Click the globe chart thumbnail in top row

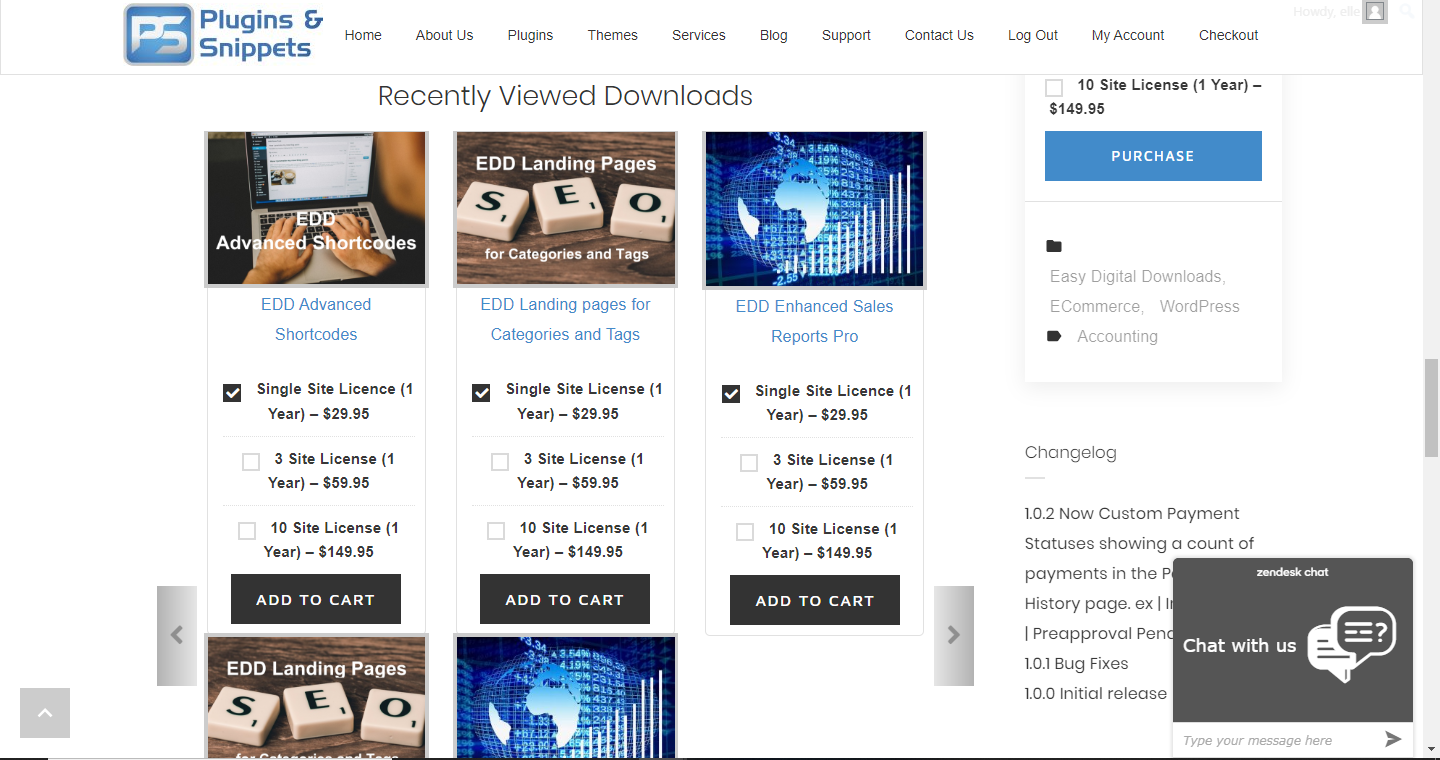click(815, 209)
